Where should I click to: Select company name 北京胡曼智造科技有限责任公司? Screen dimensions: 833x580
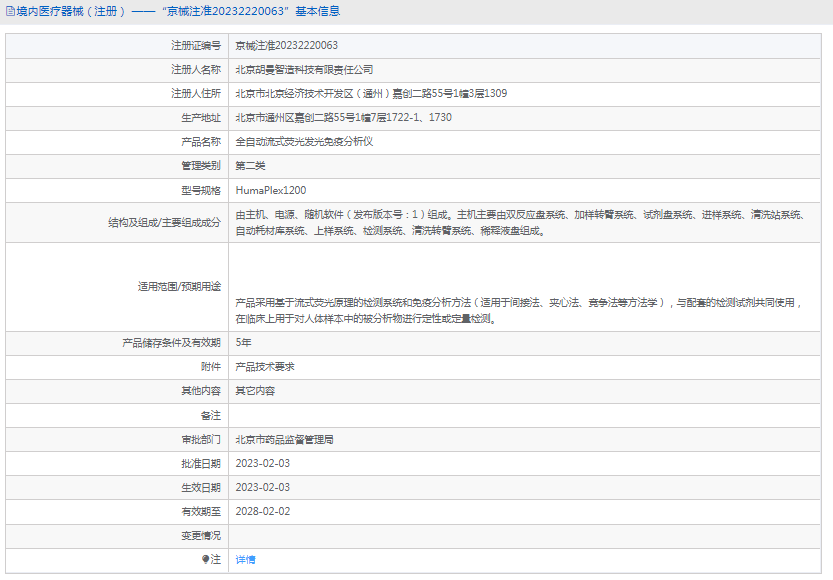click(304, 70)
